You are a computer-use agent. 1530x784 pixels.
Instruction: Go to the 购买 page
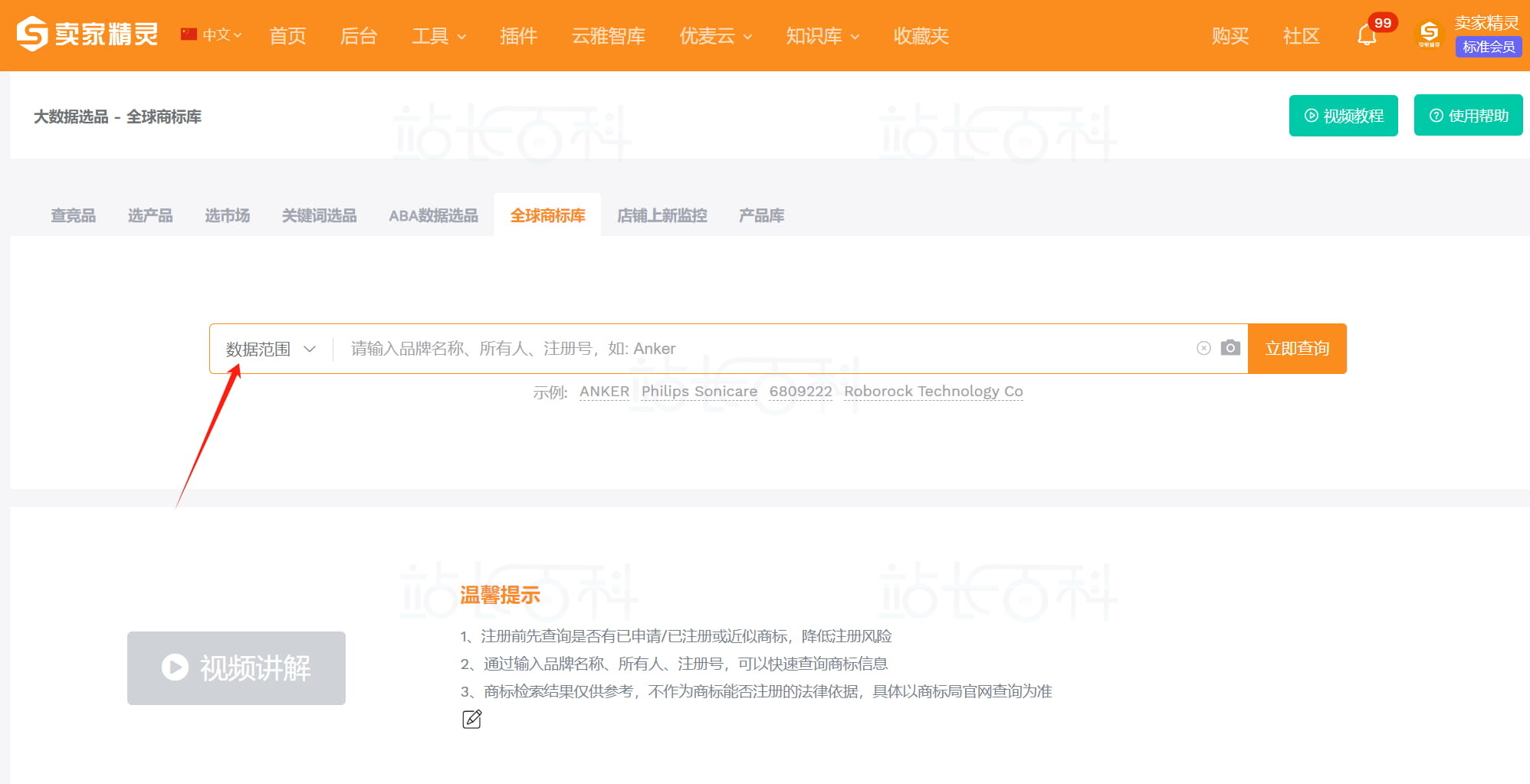1230,36
